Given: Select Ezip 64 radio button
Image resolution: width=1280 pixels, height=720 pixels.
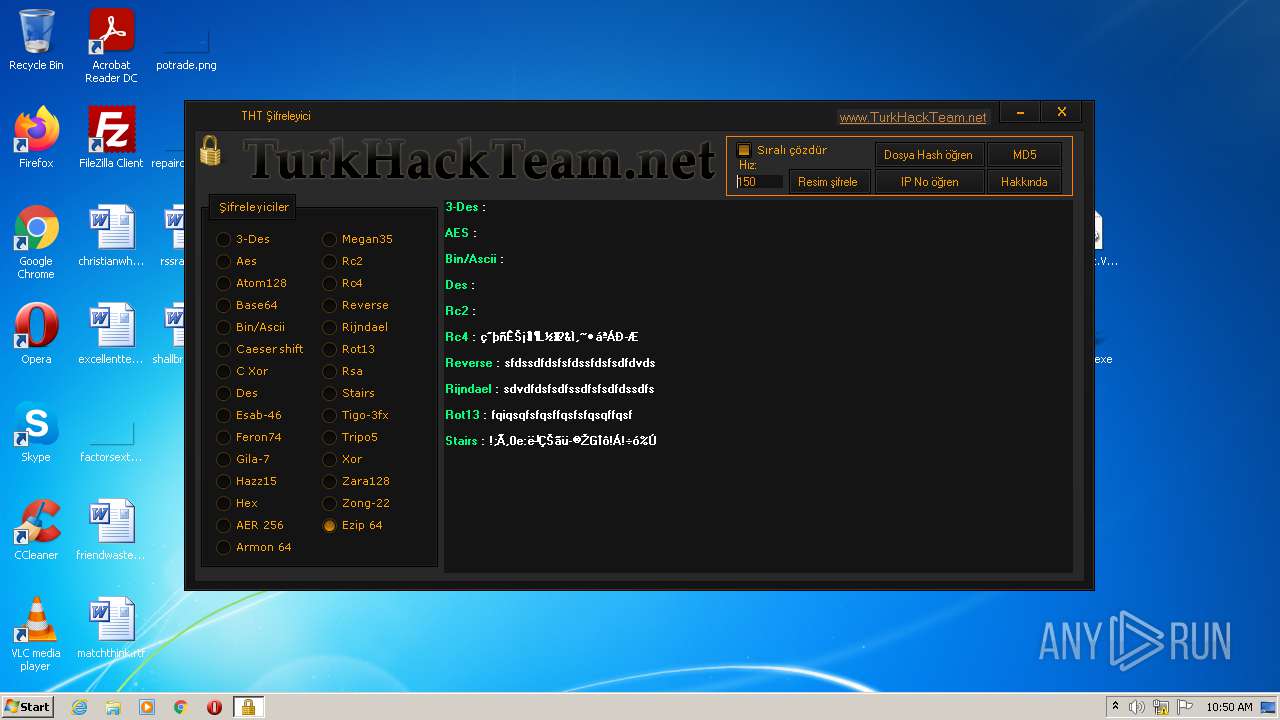Looking at the screenshot, I should 329,525.
